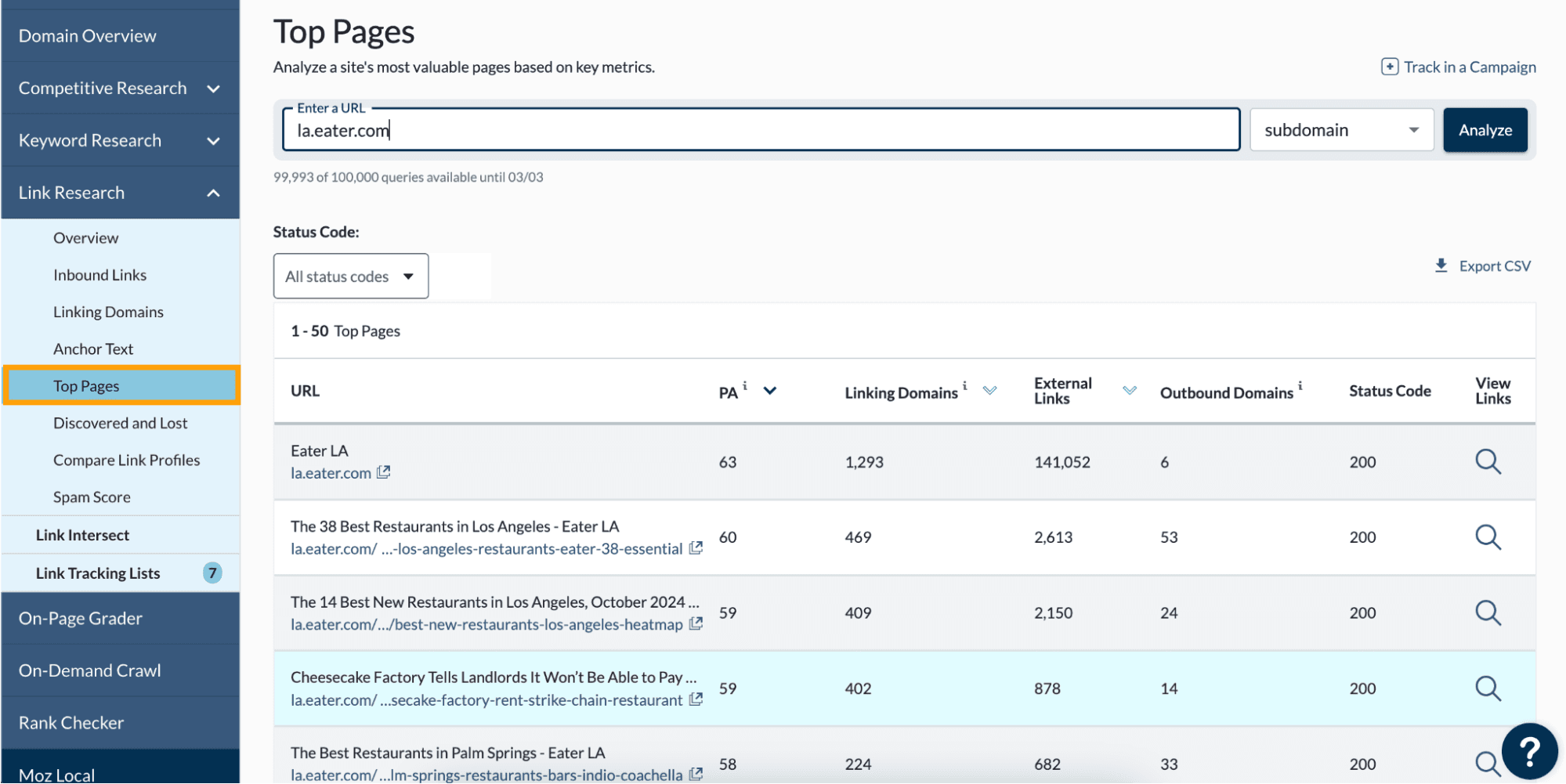Open the subdomain scope dropdown
Image resolution: width=1566 pixels, height=784 pixels.
(1341, 129)
